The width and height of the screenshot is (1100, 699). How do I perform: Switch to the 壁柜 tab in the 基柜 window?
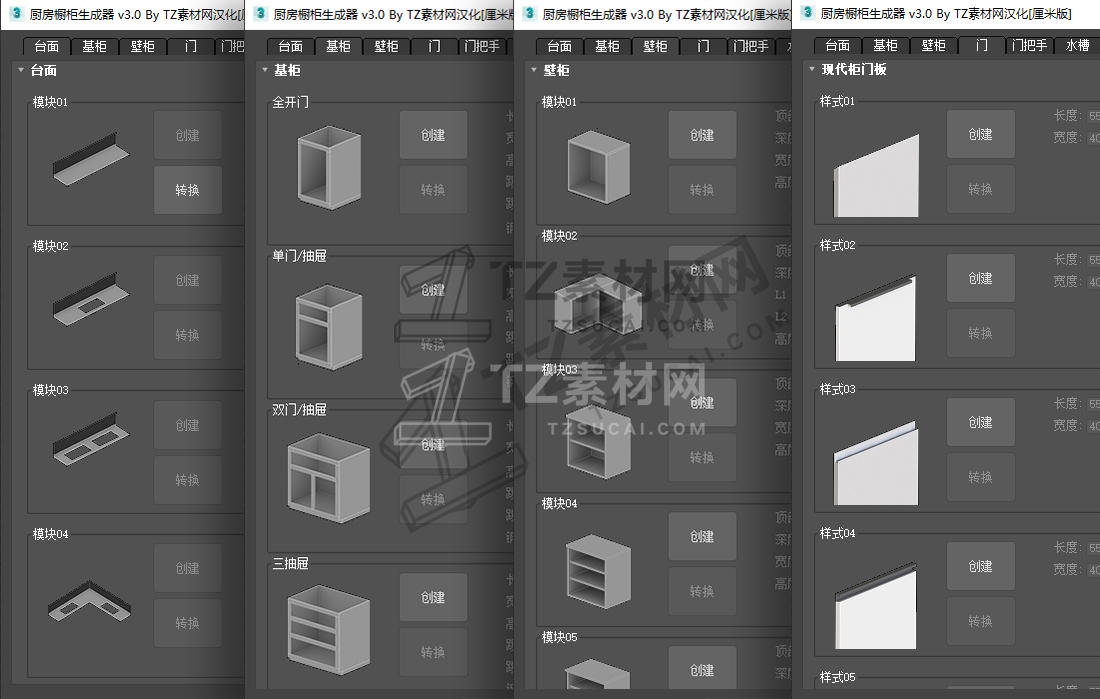point(387,46)
